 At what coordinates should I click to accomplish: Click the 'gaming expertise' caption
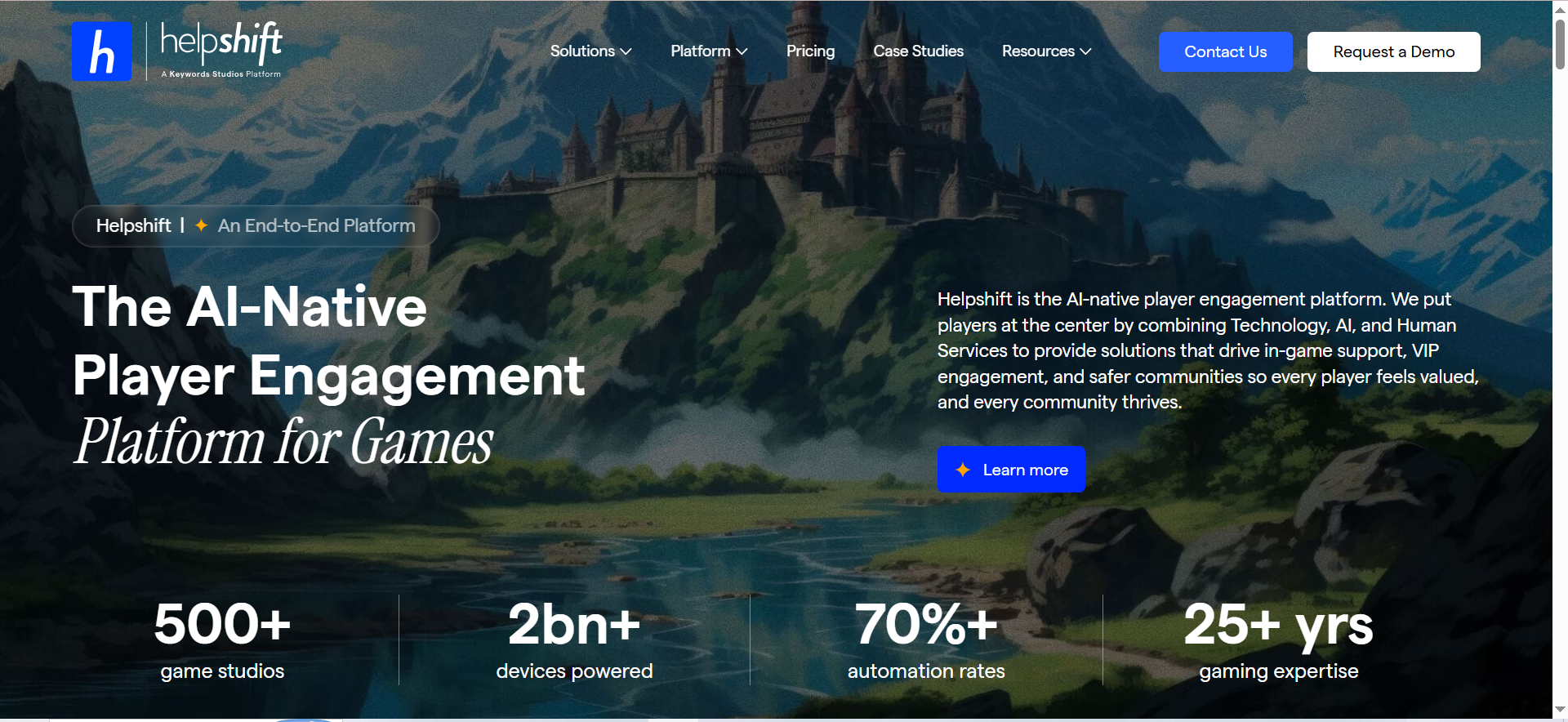pos(1278,671)
